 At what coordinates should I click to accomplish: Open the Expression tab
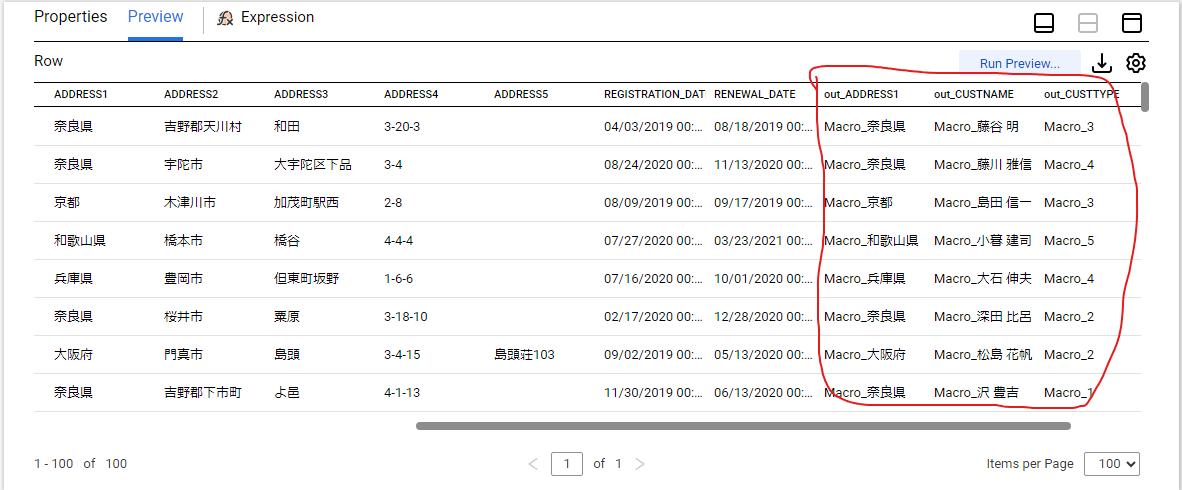[x=277, y=17]
